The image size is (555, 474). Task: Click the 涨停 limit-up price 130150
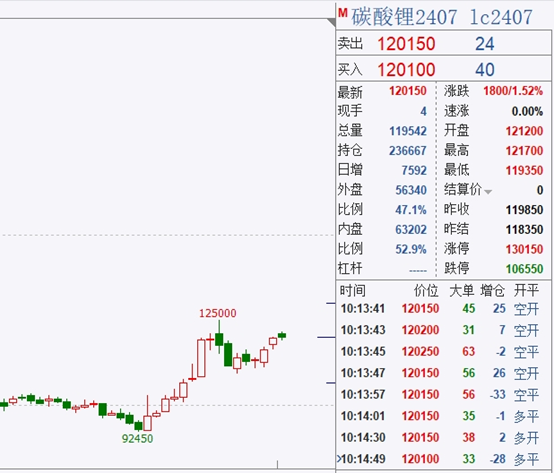tap(524, 249)
